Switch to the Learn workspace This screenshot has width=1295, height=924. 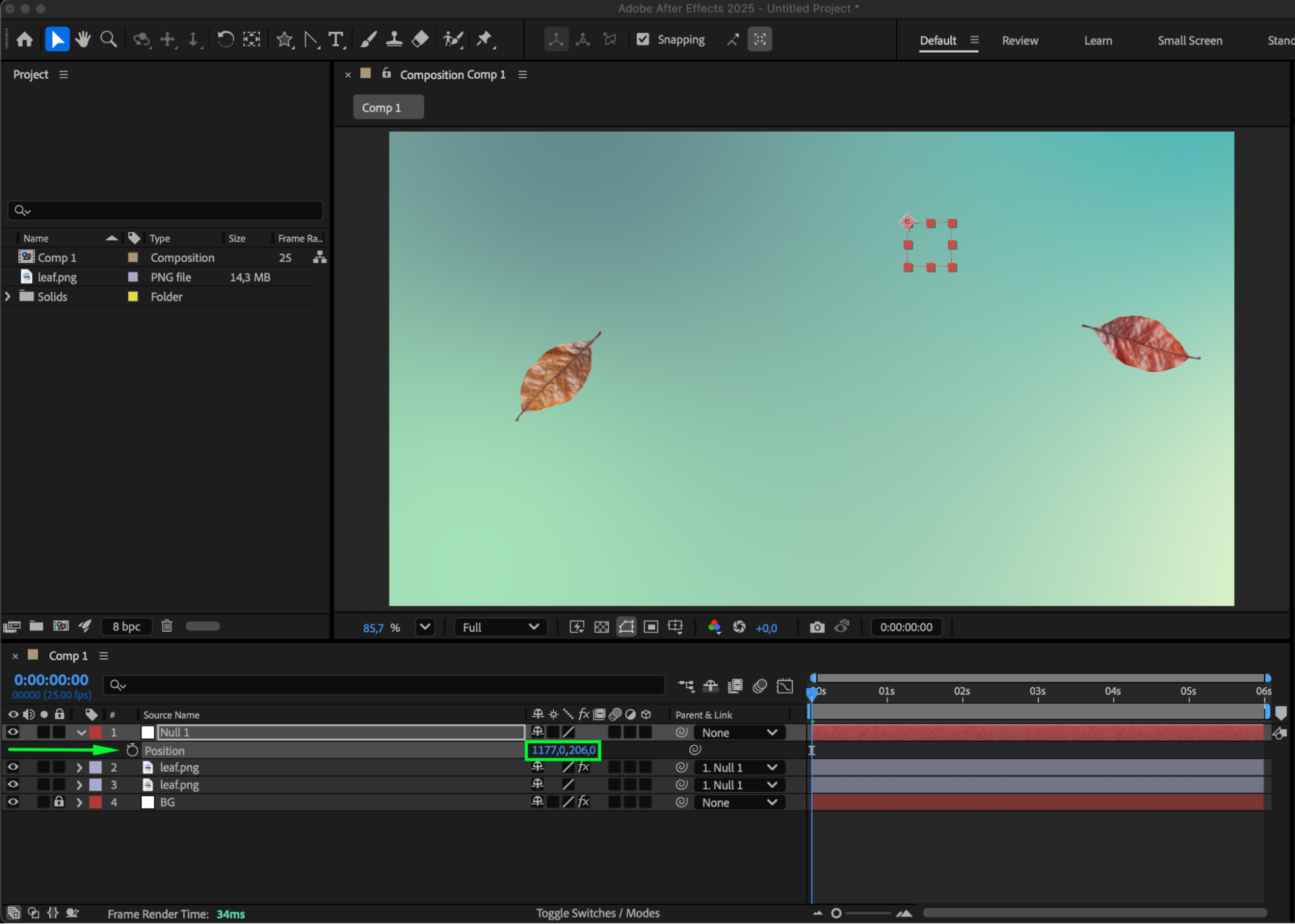point(1097,40)
